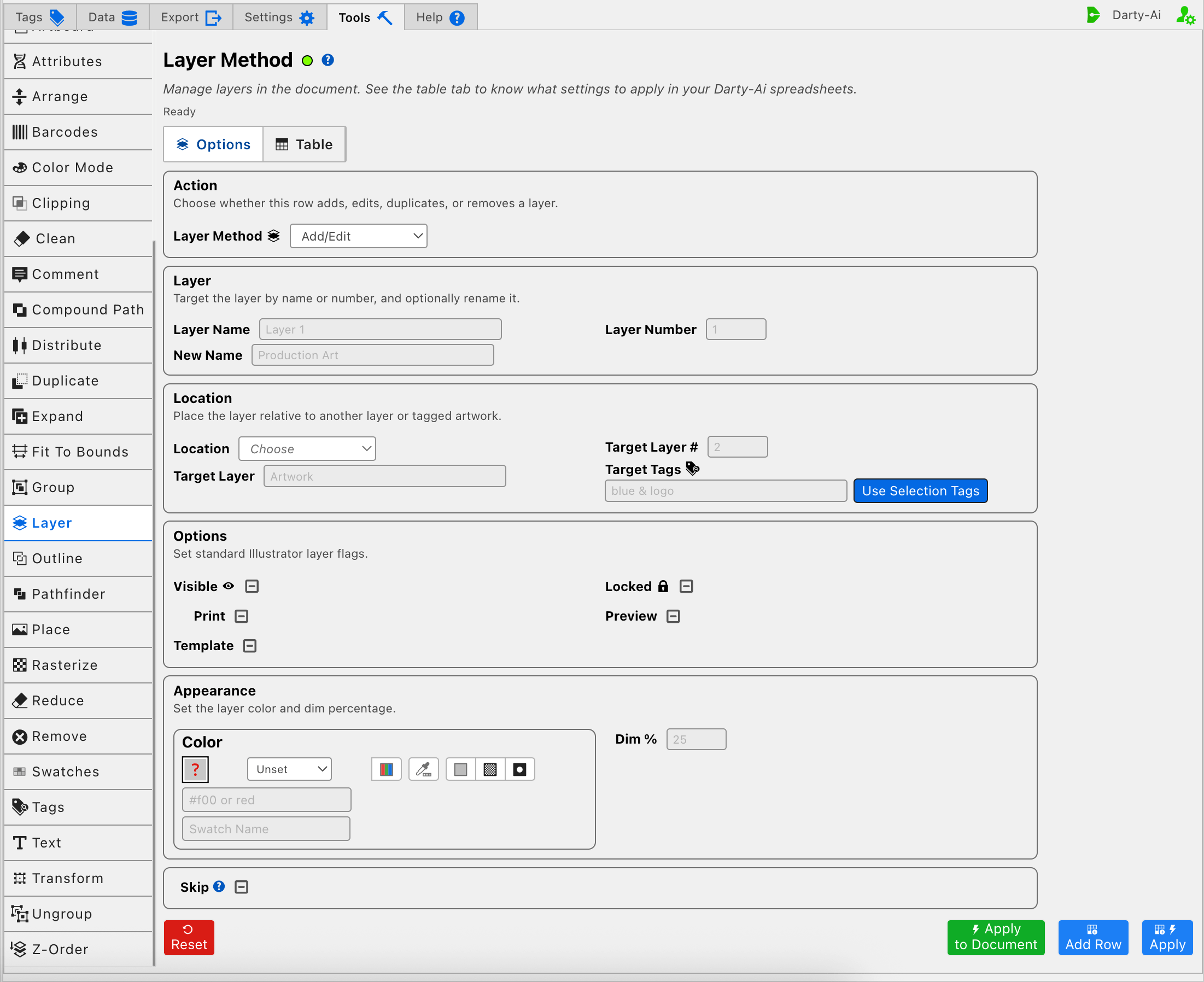Viewport: 1204px width, 982px height.
Task: Select the black registration swatch button
Action: coord(520,769)
